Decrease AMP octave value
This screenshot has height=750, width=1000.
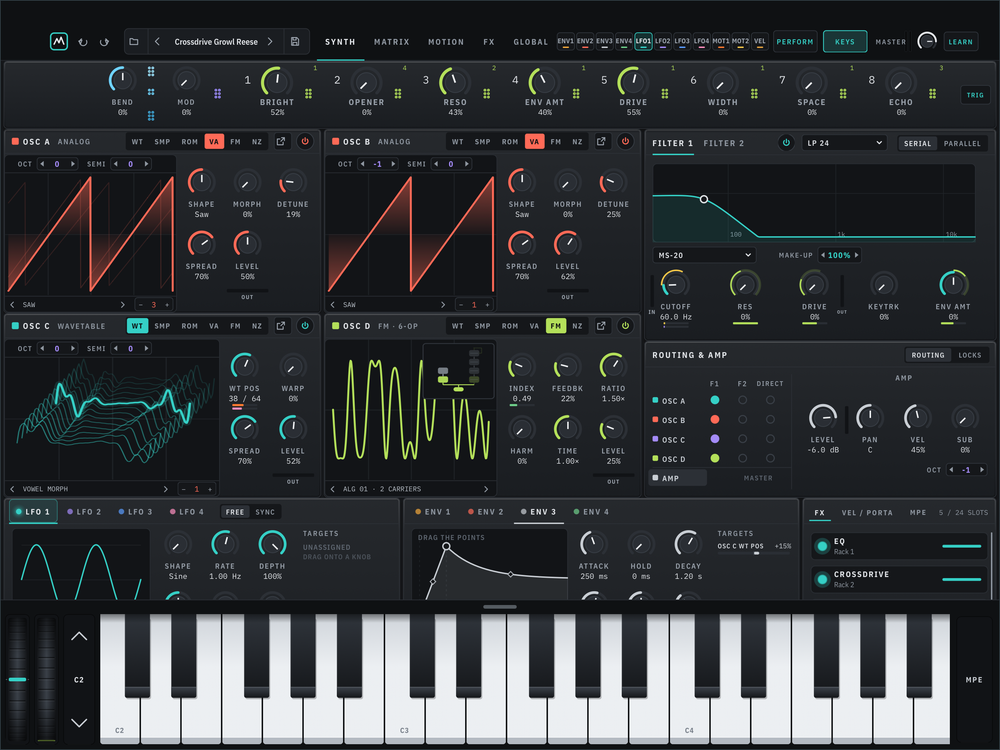(952, 470)
